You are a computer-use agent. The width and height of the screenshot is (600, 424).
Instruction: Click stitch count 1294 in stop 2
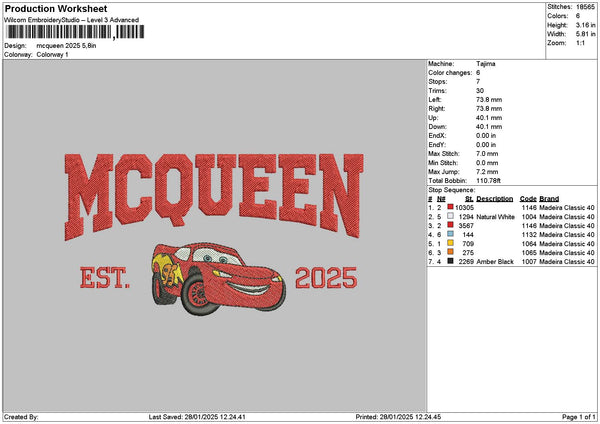[466, 217]
